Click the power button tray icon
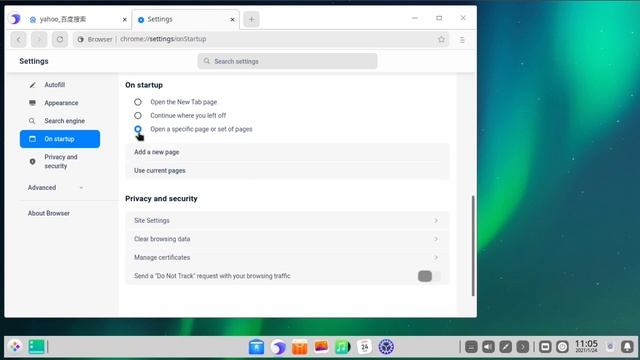Image resolution: width=640 pixels, height=360 pixels. click(x=562, y=347)
